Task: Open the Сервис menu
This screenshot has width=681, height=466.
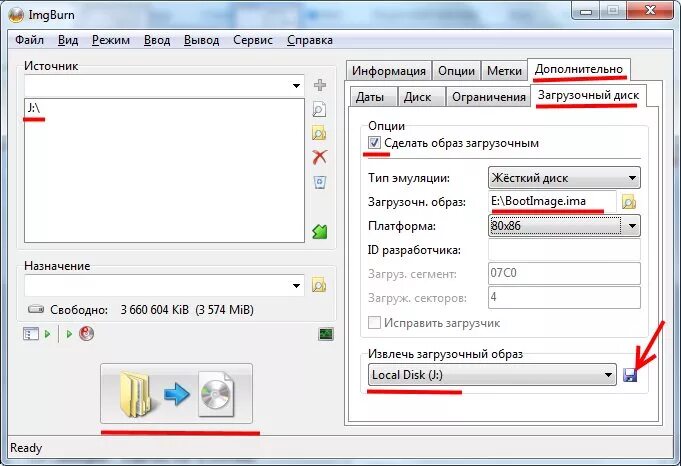Action: (253, 40)
